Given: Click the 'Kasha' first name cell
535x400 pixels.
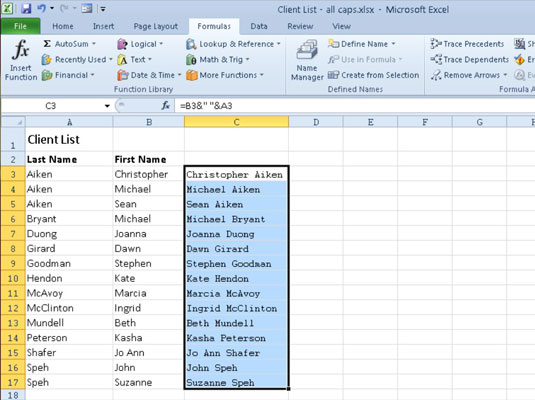Looking at the screenshot, I should (149, 338).
